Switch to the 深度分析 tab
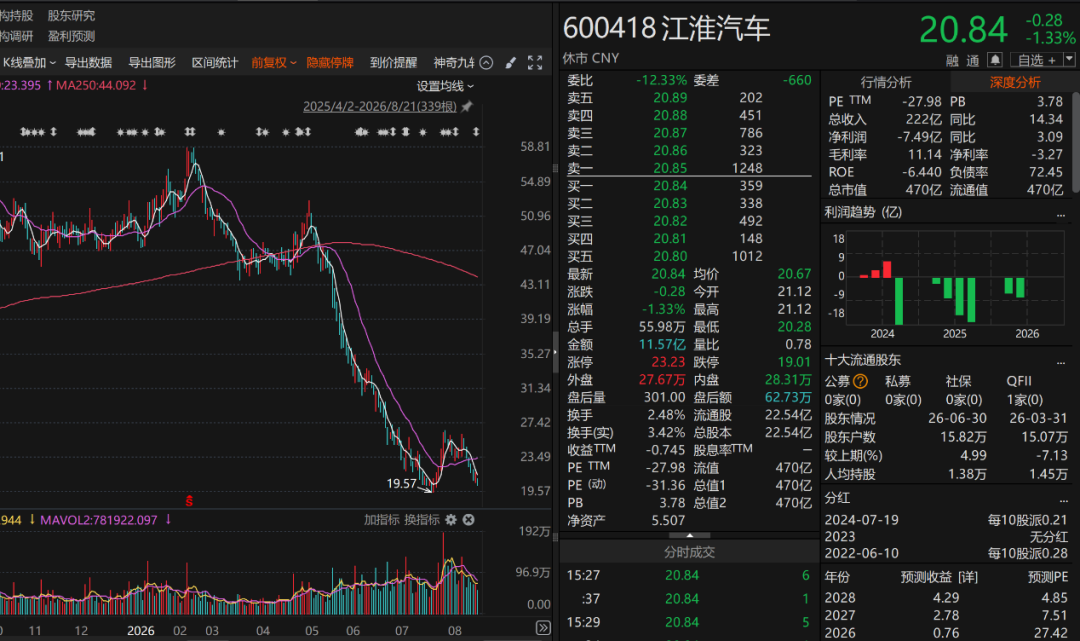 tap(1015, 82)
